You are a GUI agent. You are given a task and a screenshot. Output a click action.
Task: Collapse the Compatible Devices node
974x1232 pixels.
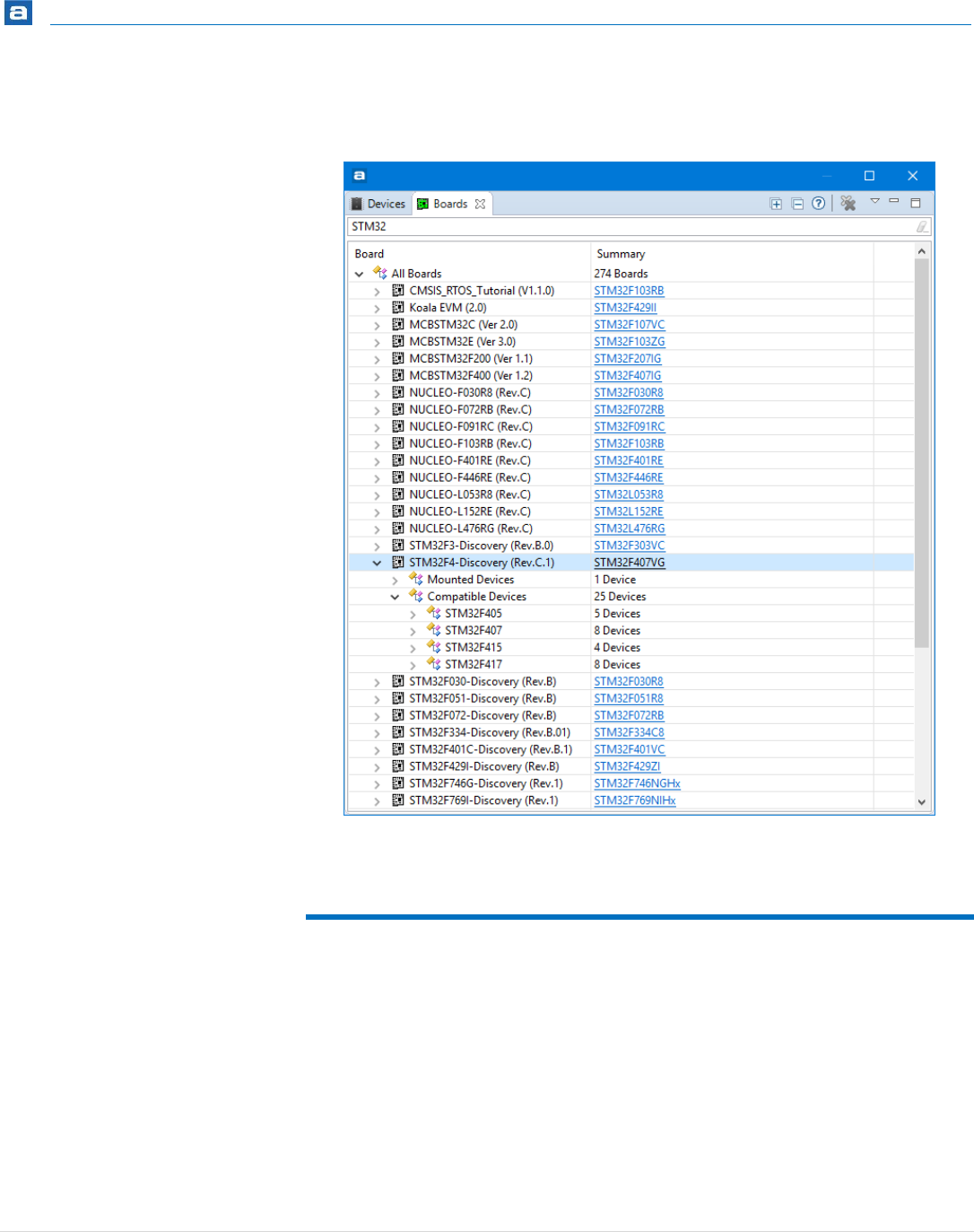click(x=395, y=598)
